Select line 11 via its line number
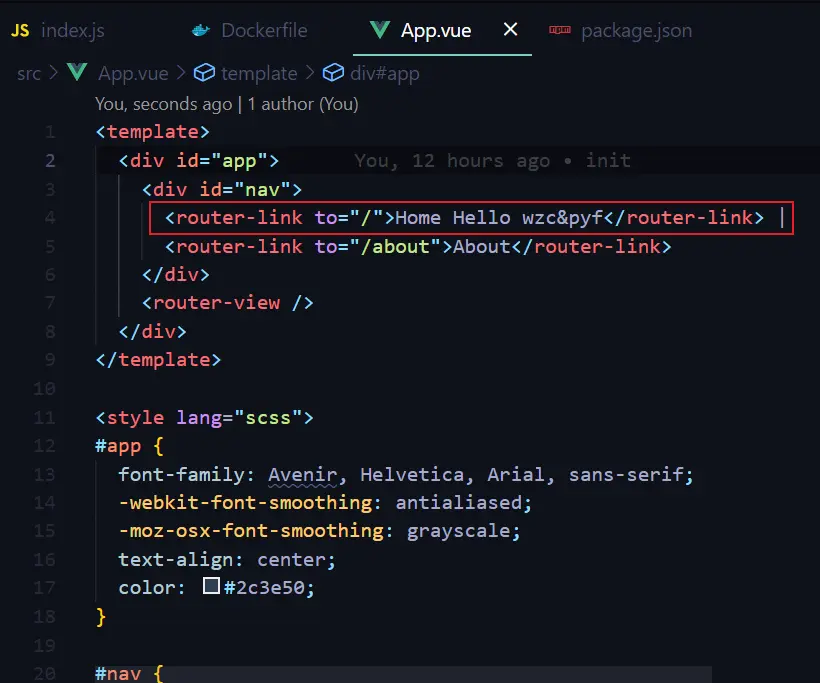Screen dimensions: 820x683 [x=45, y=417]
